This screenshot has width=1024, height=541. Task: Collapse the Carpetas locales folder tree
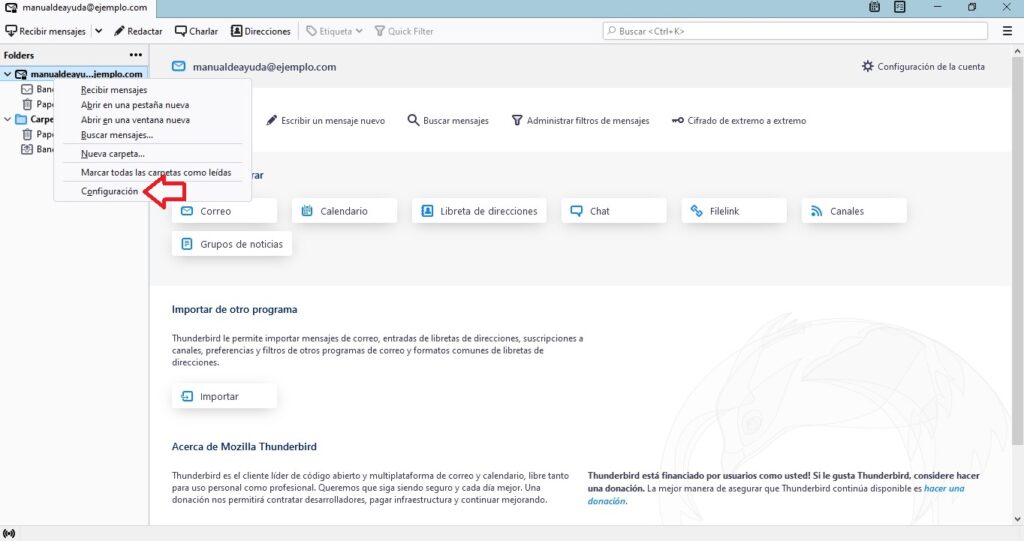point(7,119)
